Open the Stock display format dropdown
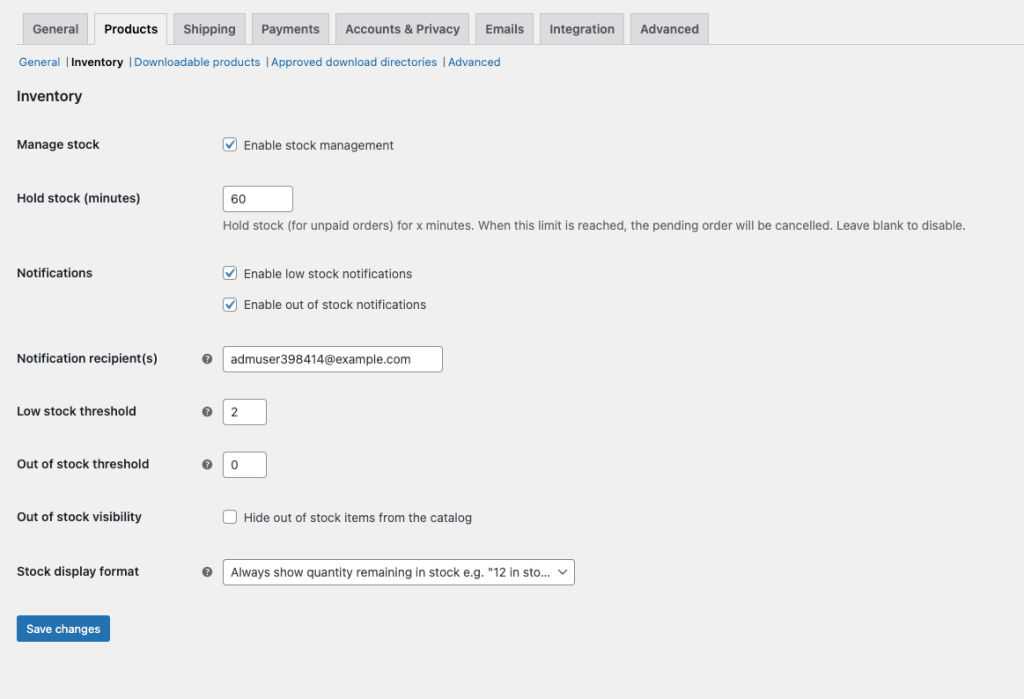The height and width of the screenshot is (699, 1024). click(398, 572)
